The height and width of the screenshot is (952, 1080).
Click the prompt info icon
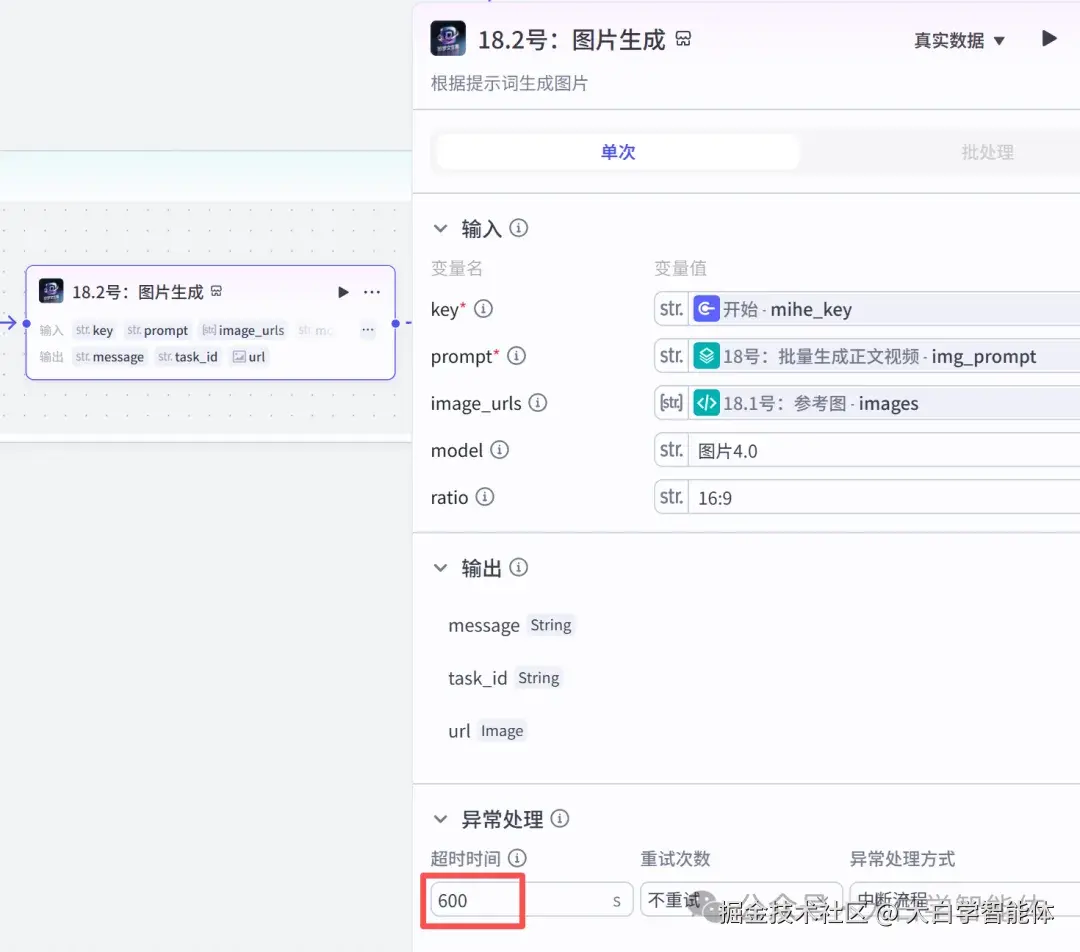(x=516, y=355)
